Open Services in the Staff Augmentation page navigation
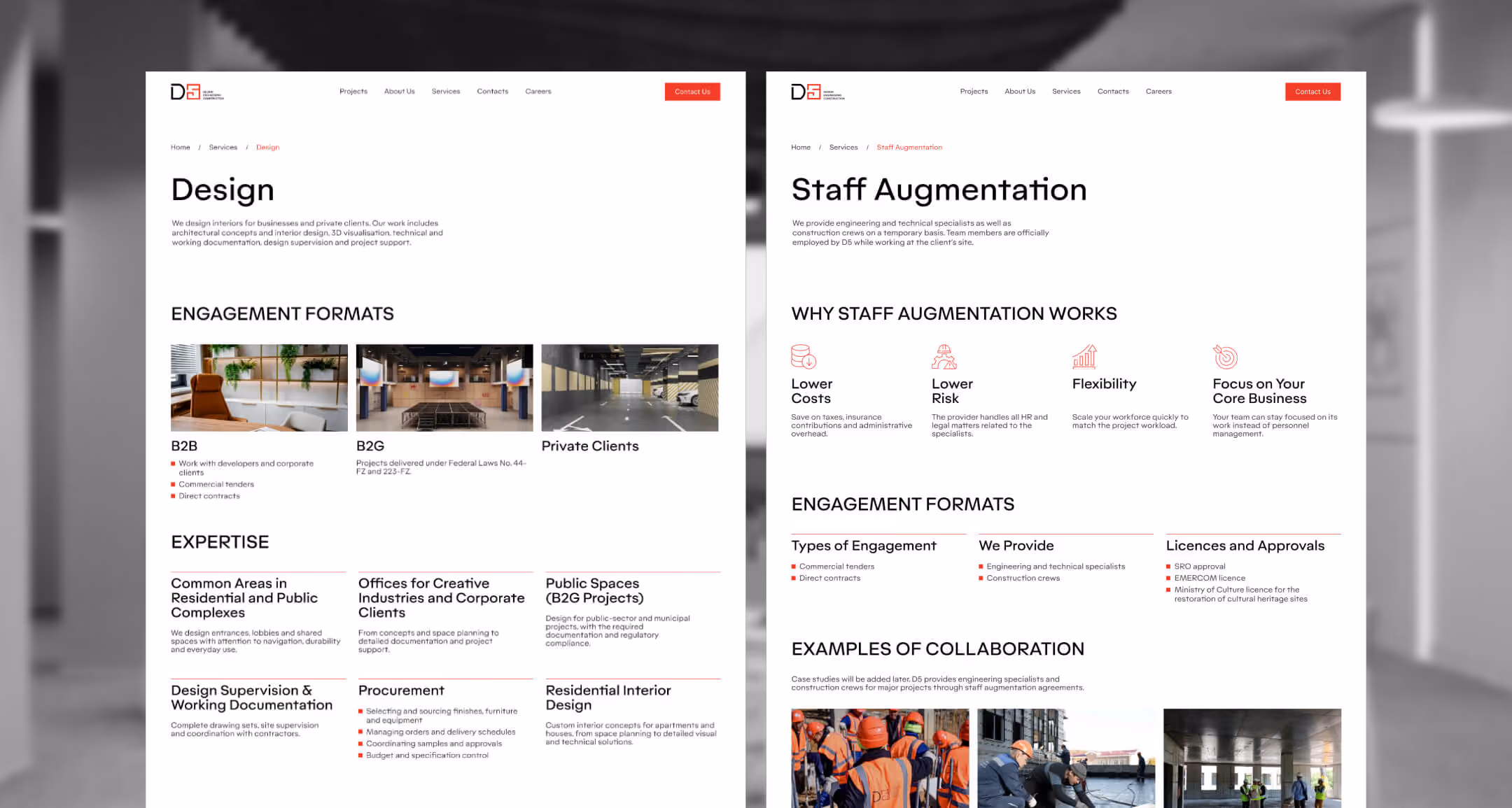This screenshot has height=808, width=1512. [1066, 92]
